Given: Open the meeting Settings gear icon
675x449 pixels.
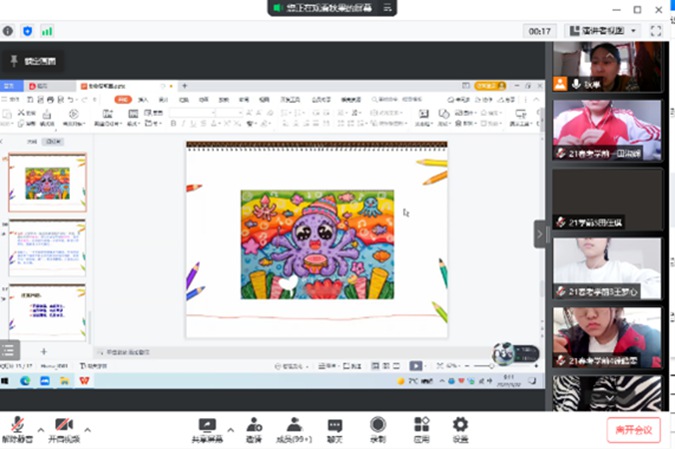Looking at the screenshot, I should click(x=460, y=425).
